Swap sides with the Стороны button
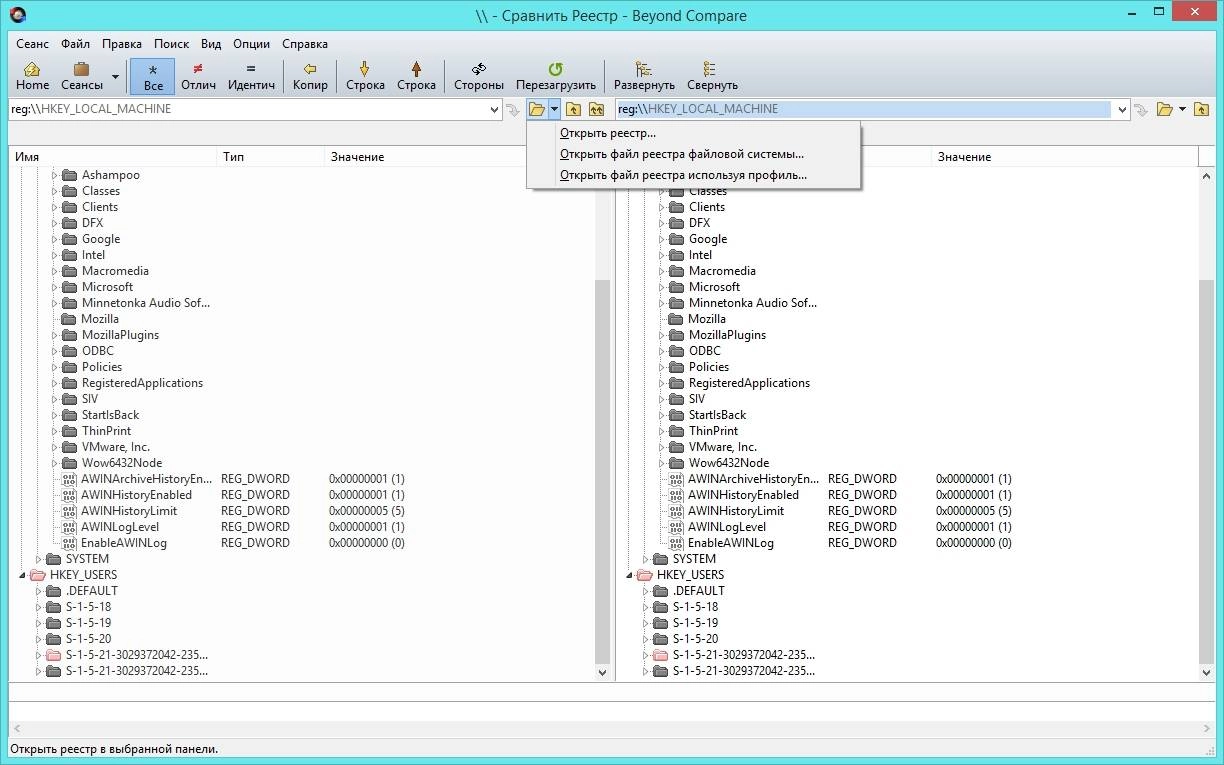 [x=478, y=76]
